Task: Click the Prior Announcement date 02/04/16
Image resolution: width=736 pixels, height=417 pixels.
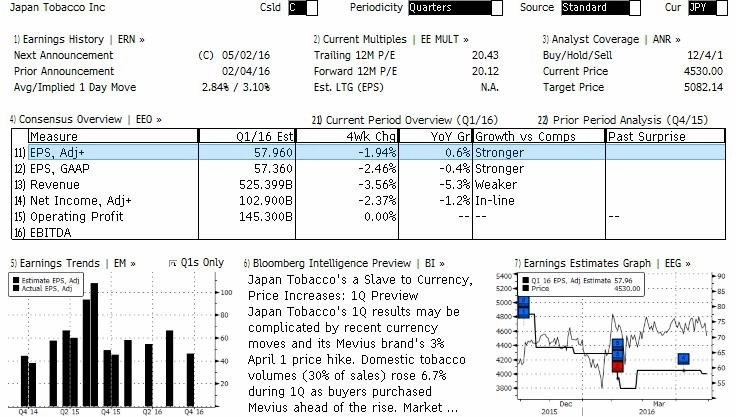Action: (x=246, y=71)
